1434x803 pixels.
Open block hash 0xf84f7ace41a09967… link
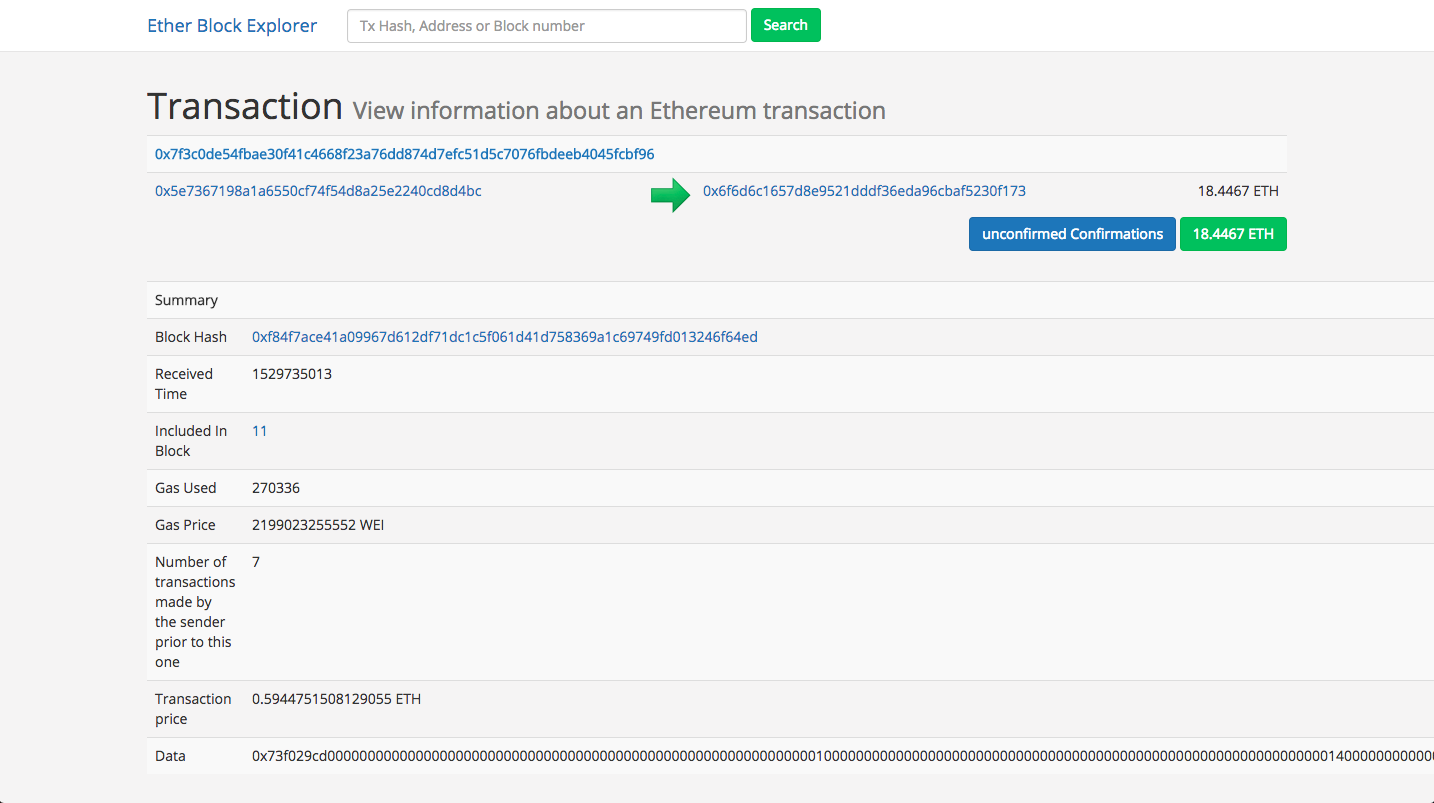(x=505, y=337)
